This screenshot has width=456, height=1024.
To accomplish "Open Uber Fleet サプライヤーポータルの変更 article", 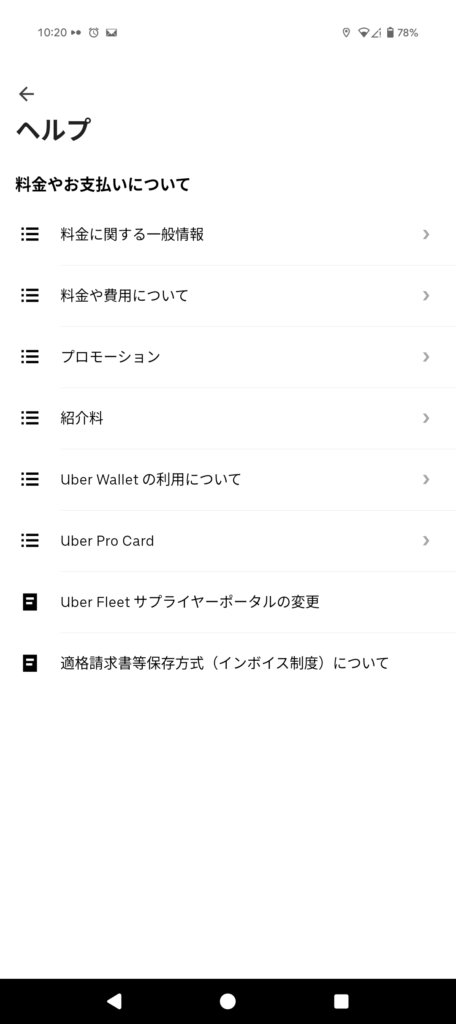I will click(228, 602).
